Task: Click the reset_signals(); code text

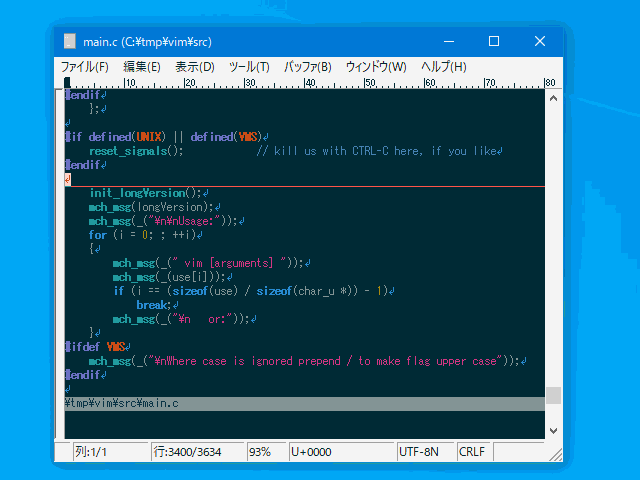Action: pos(136,151)
